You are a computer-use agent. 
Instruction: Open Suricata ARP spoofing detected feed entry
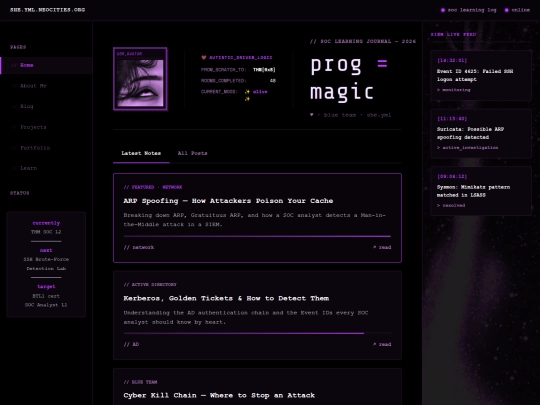tap(481, 134)
